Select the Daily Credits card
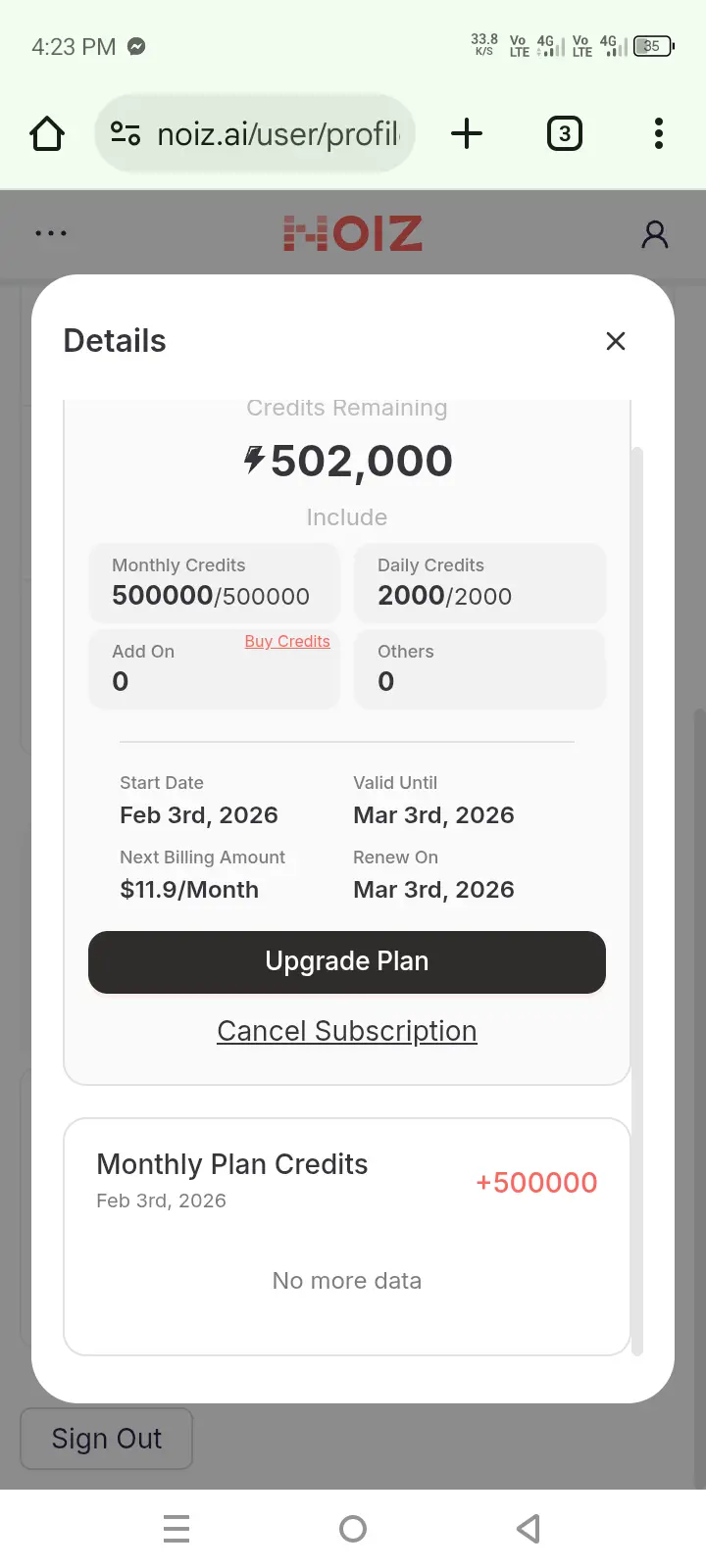 click(480, 582)
